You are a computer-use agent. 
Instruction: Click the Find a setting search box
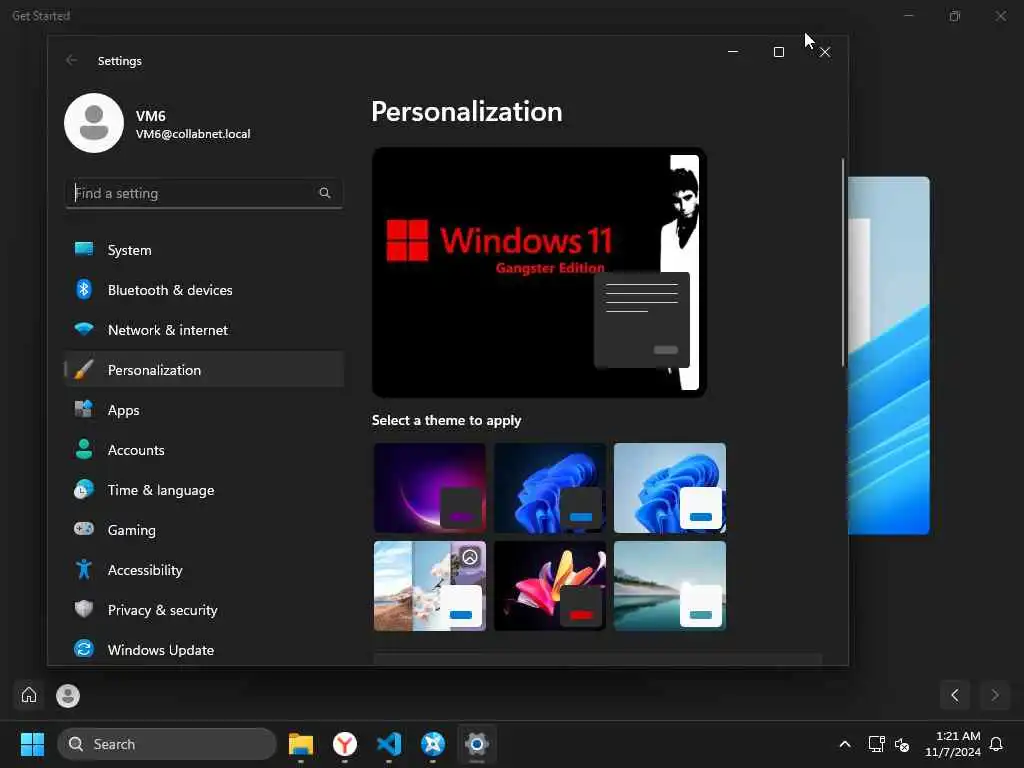click(204, 193)
